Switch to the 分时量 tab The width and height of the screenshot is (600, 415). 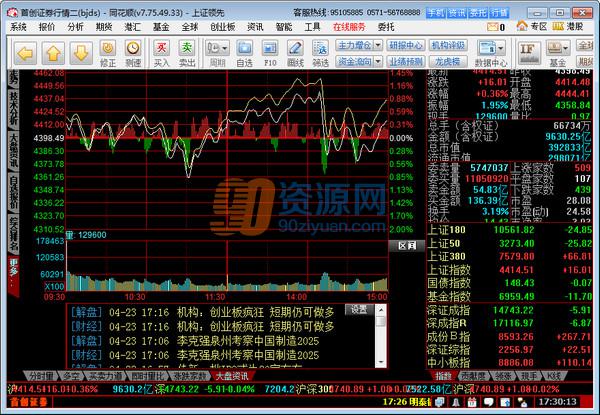(41, 376)
